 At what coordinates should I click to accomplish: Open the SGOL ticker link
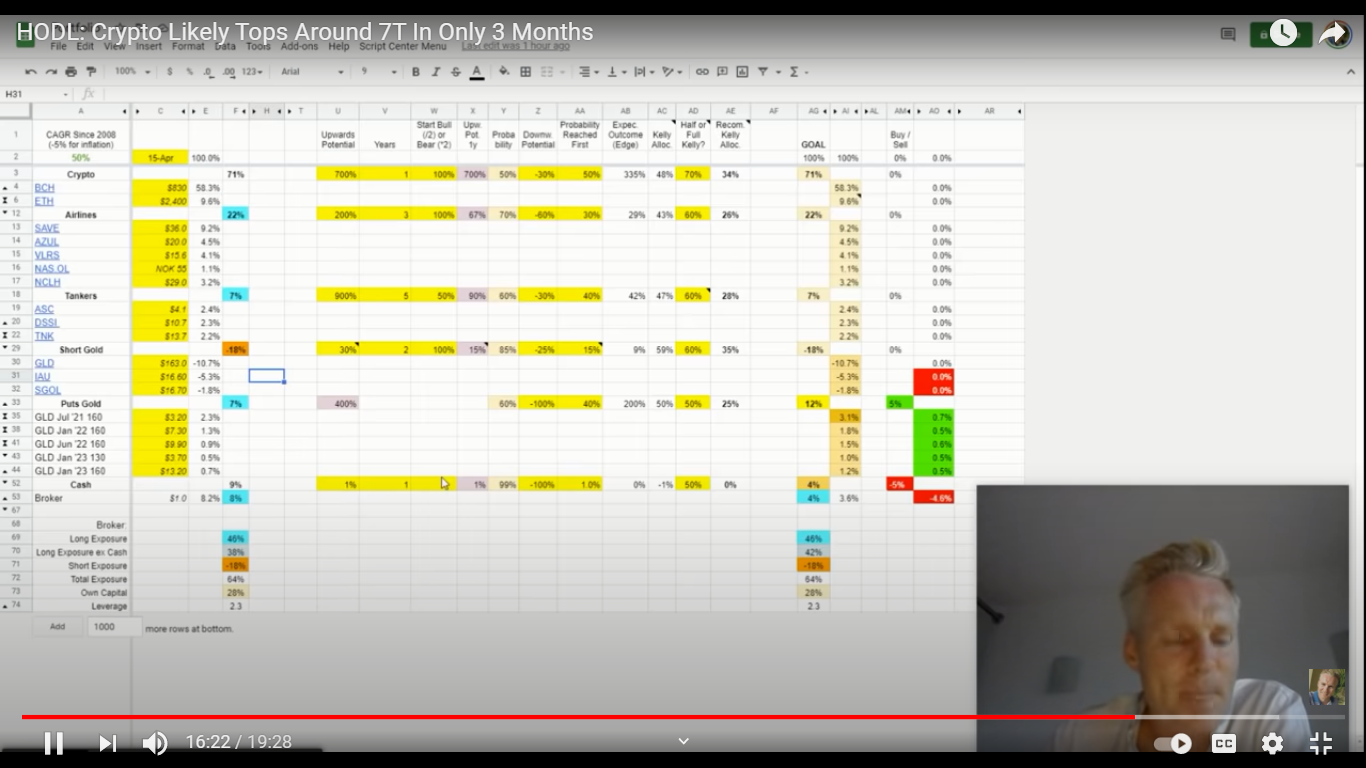(x=48, y=391)
